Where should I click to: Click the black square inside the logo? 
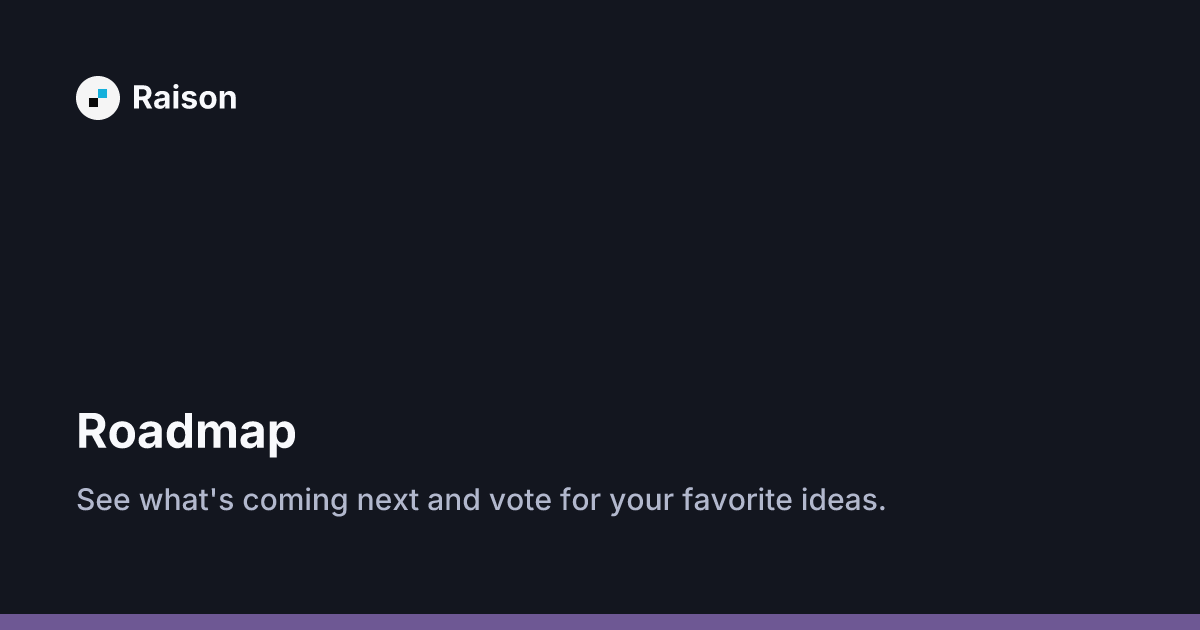coord(94,102)
